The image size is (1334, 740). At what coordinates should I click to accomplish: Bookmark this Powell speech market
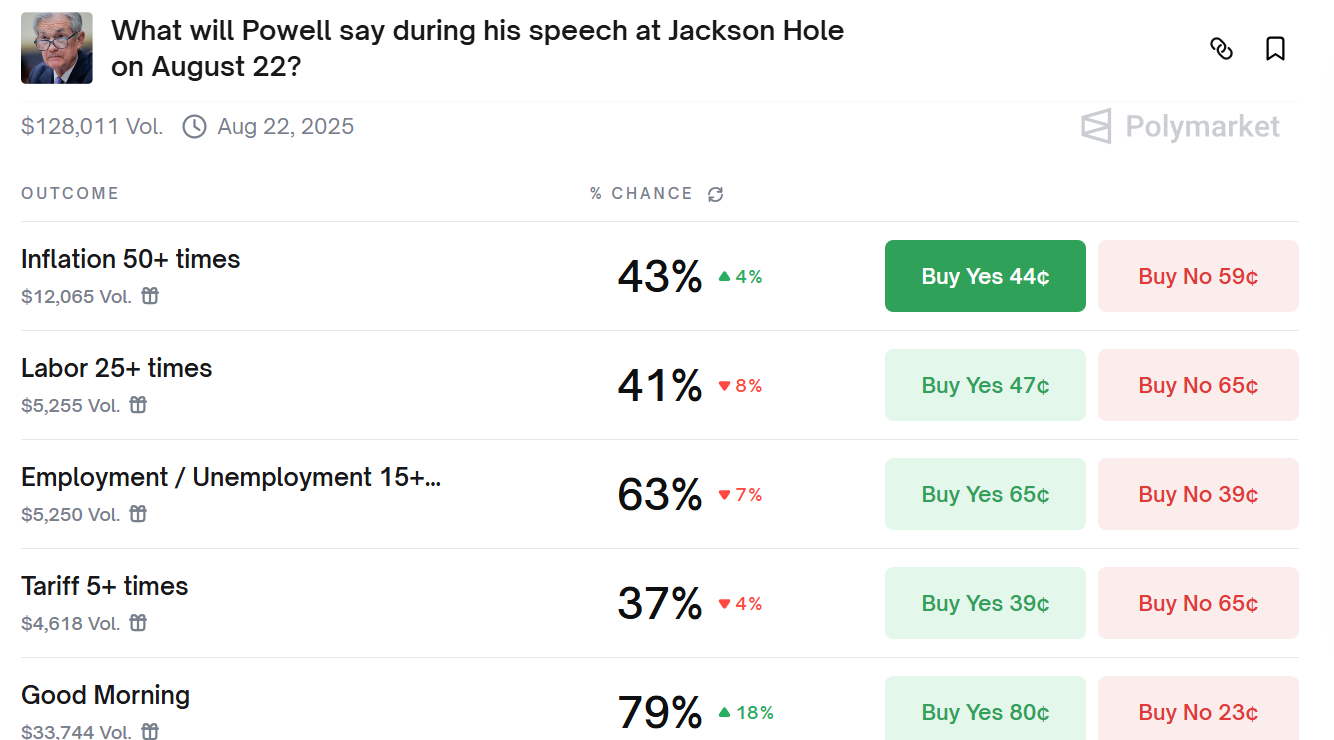click(1275, 48)
